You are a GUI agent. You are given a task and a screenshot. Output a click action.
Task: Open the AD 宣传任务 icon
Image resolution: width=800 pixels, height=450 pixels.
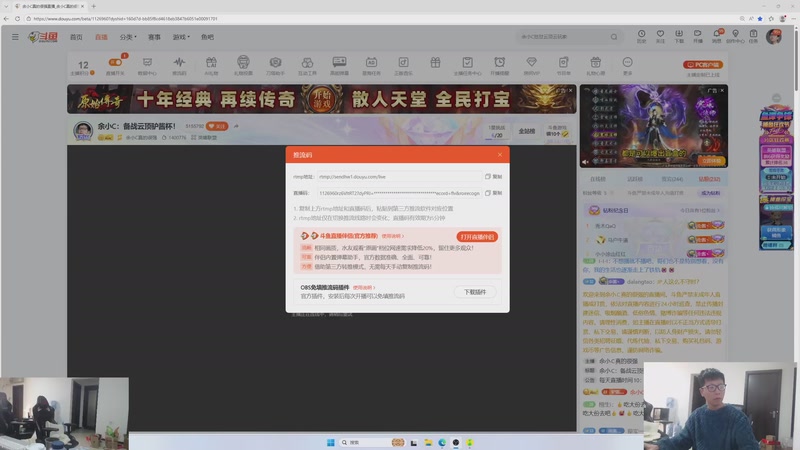(x=371, y=66)
